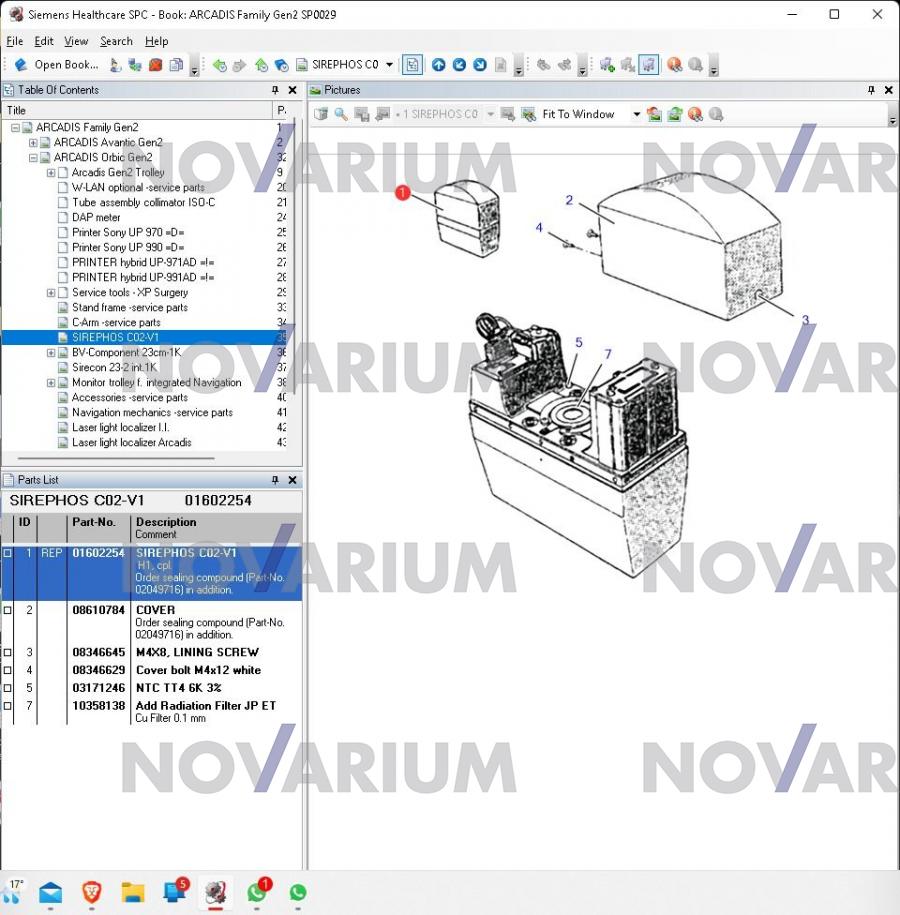This screenshot has height=915, width=900.
Task: Open WhatsApp with notification badge from taskbar
Action: click(x=257, y=892)
